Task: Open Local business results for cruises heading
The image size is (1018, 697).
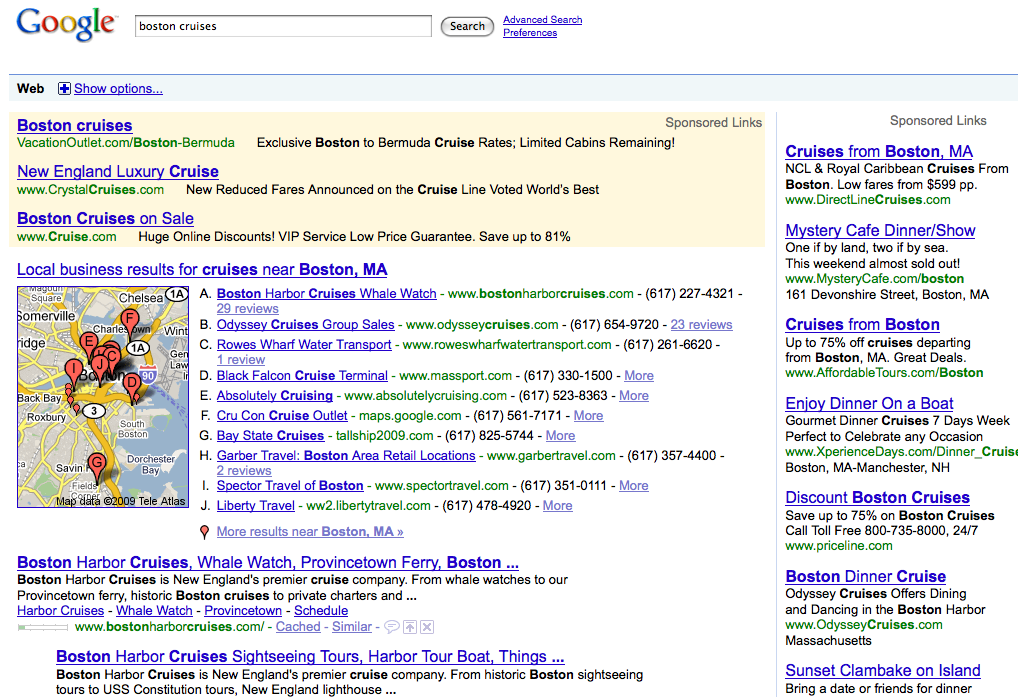Action: click(x=202, y=269)
